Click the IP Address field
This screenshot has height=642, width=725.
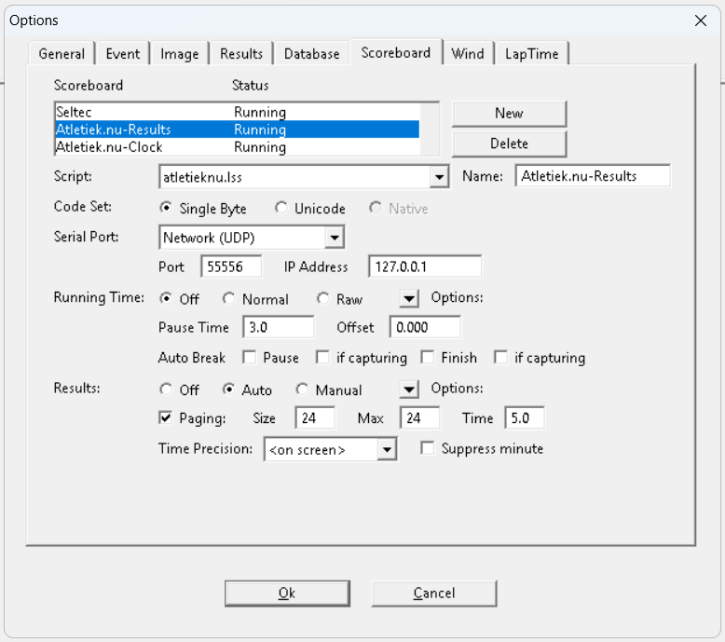[x=424, y=267]
